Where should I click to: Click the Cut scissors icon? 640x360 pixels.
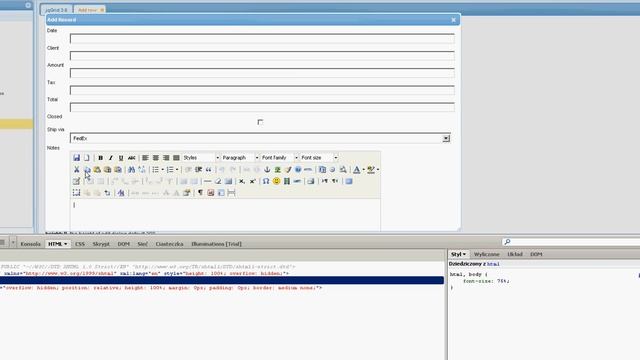[x=76, y=169]
